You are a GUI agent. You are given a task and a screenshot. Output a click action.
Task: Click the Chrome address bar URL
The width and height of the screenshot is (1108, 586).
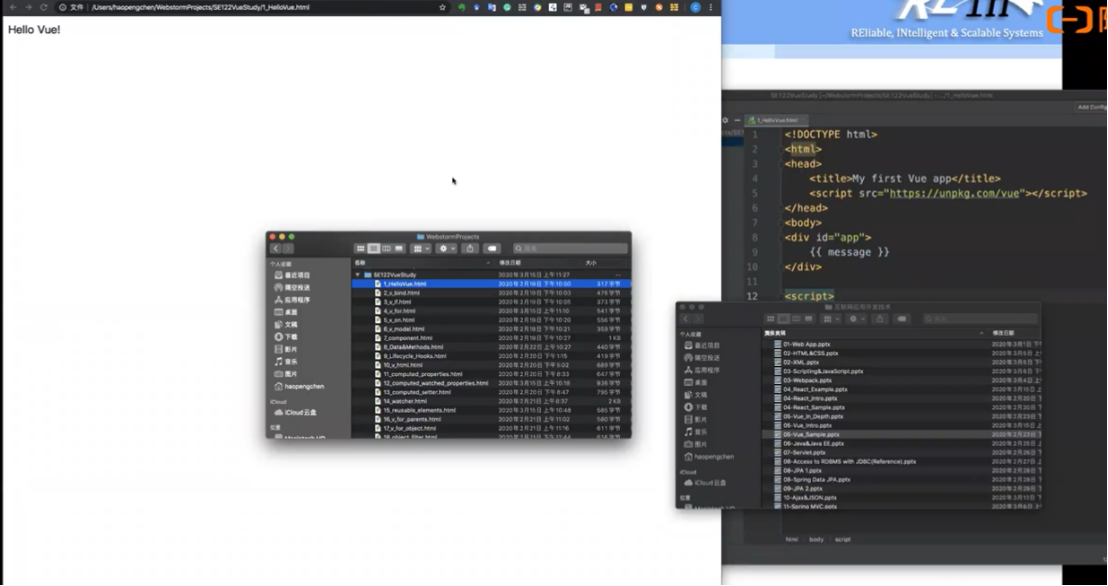click(201, 7)
